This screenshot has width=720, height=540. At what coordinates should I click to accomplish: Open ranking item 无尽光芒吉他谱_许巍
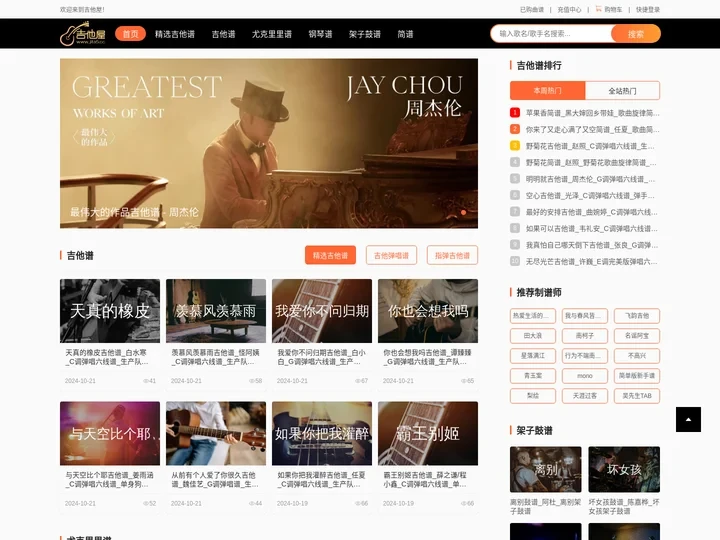click(591, 261)
